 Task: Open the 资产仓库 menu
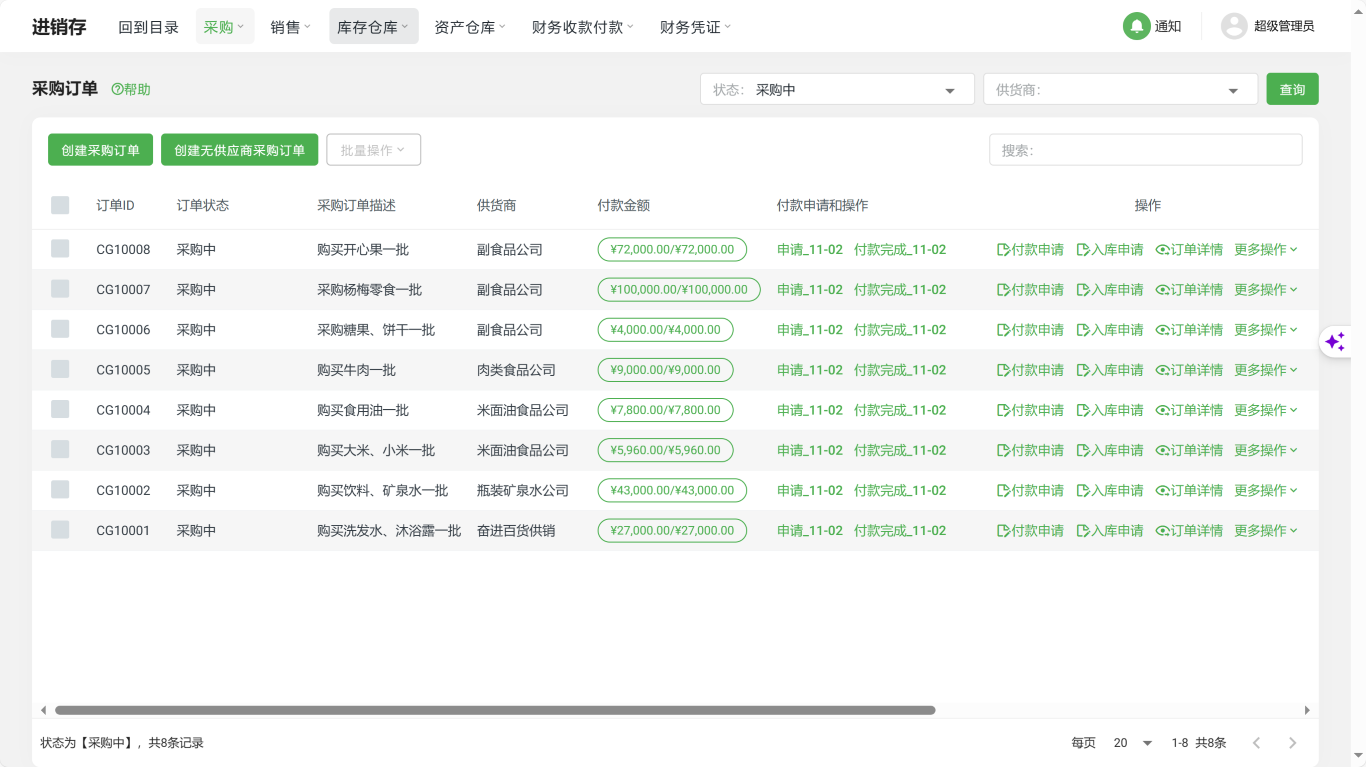click(470, 27)
